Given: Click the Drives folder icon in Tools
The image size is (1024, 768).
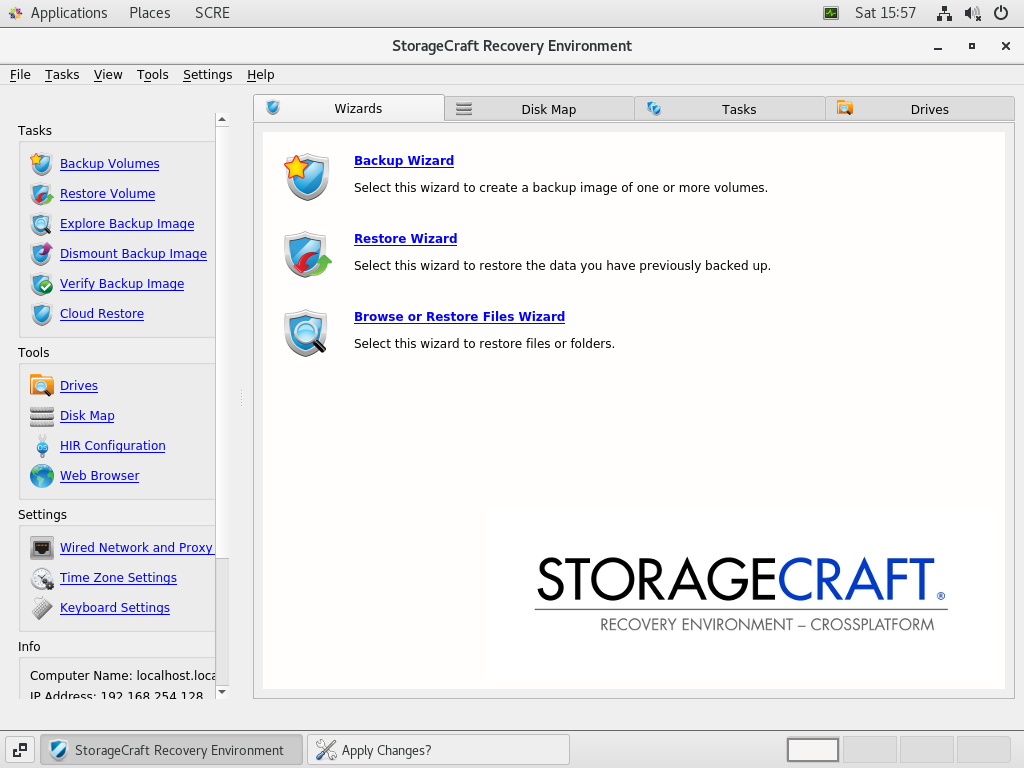Looking at the screenshot, I should coord(41,385).
